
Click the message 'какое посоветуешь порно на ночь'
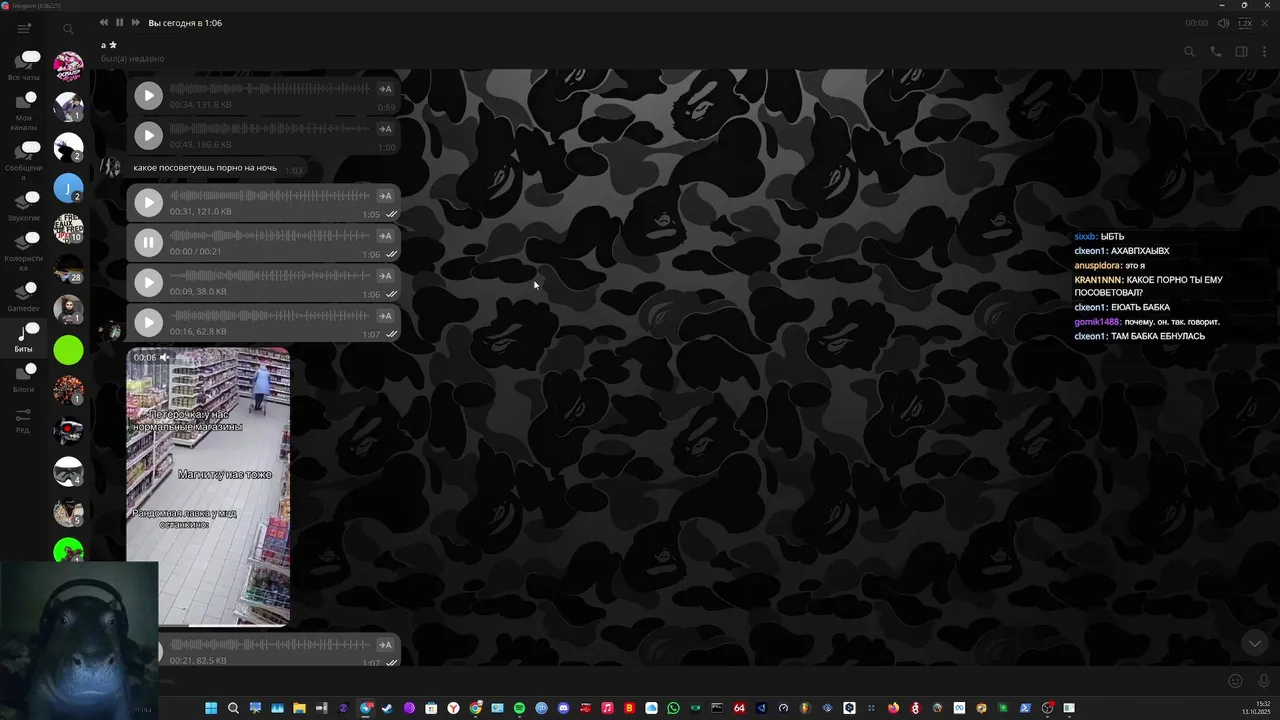point(205,168)
